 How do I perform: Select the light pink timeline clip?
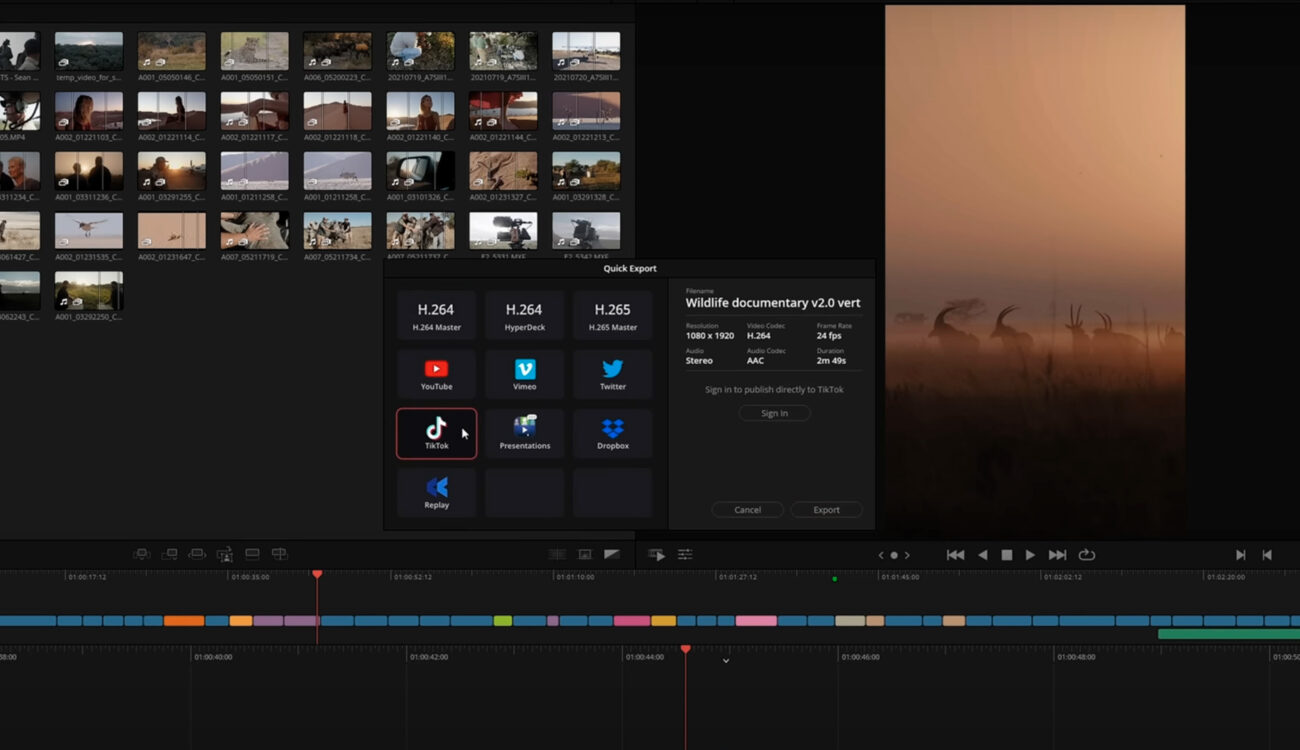756,621
